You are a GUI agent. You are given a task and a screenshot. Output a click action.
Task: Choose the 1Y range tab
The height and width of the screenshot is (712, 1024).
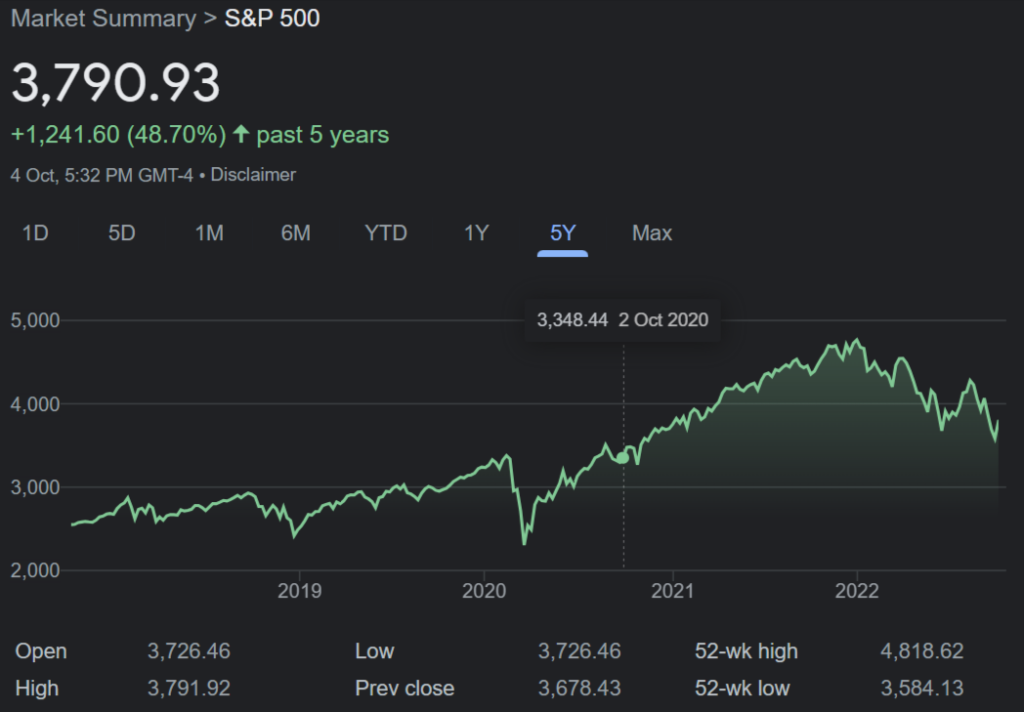476,233
